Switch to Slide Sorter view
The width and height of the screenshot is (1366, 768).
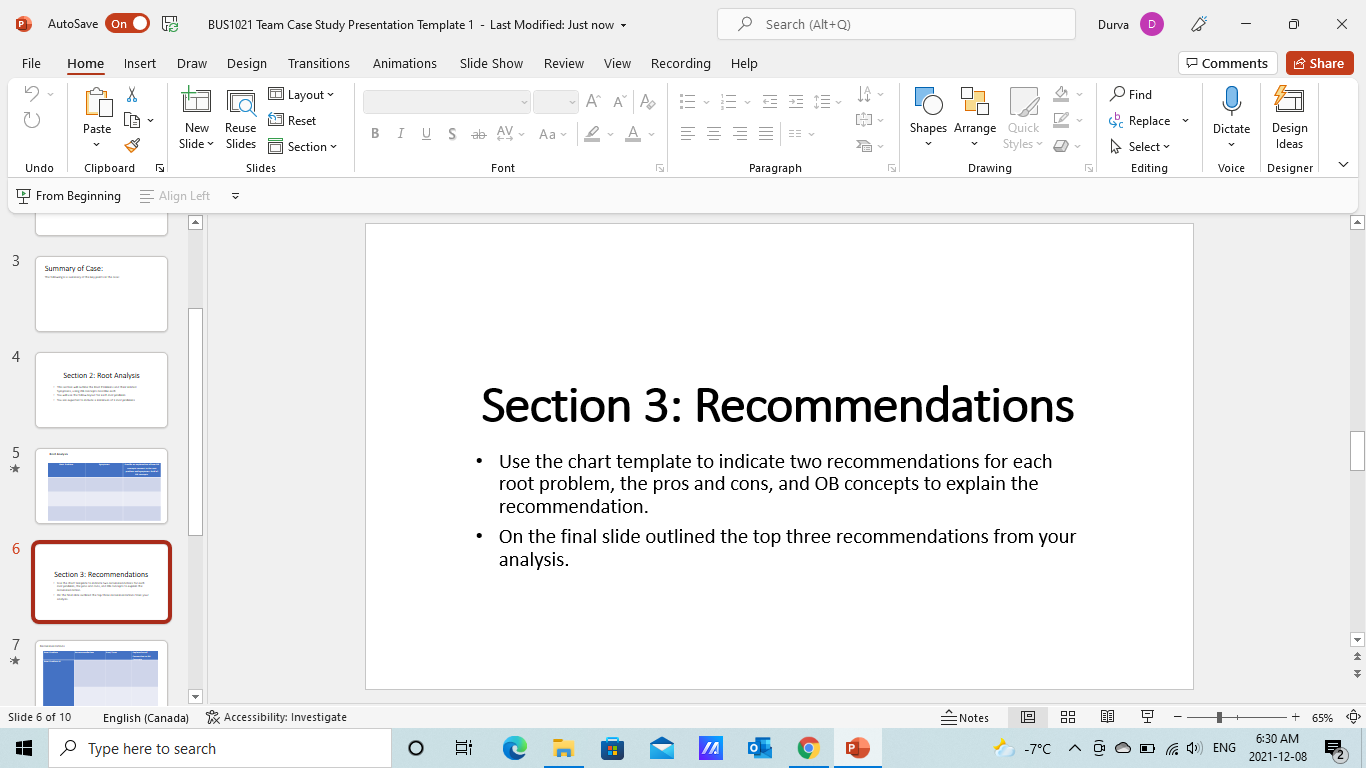(x=1068, y=717)
